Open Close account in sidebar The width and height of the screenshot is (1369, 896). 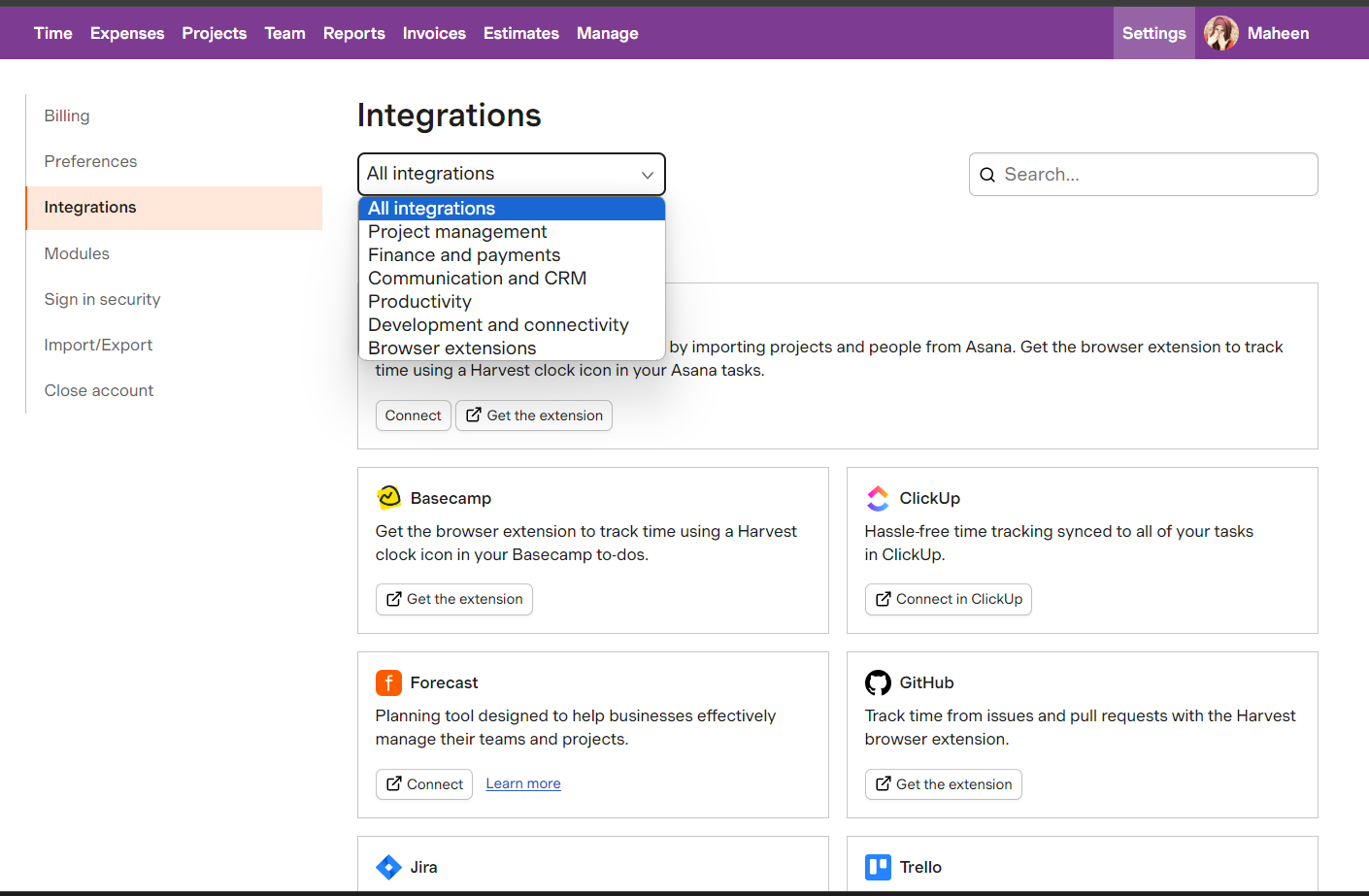[99, 390]
